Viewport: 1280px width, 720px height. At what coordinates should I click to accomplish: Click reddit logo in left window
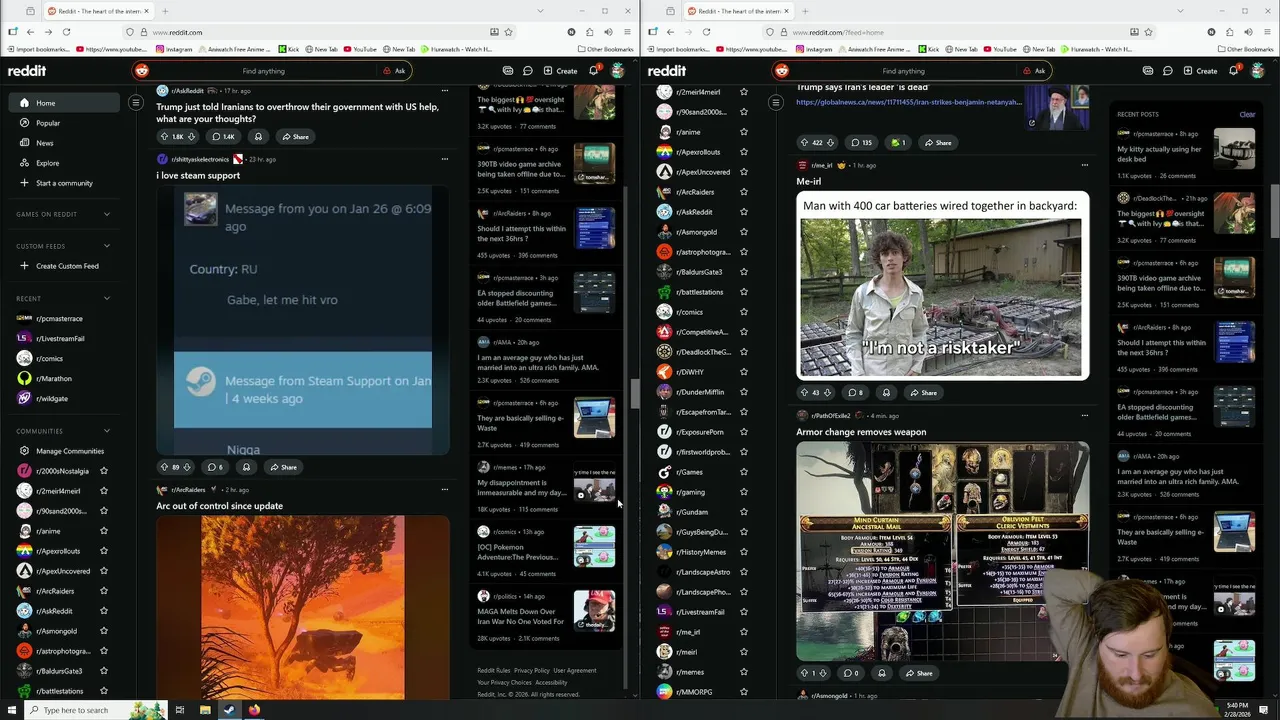pyautogui.click(x=27, y=71)
